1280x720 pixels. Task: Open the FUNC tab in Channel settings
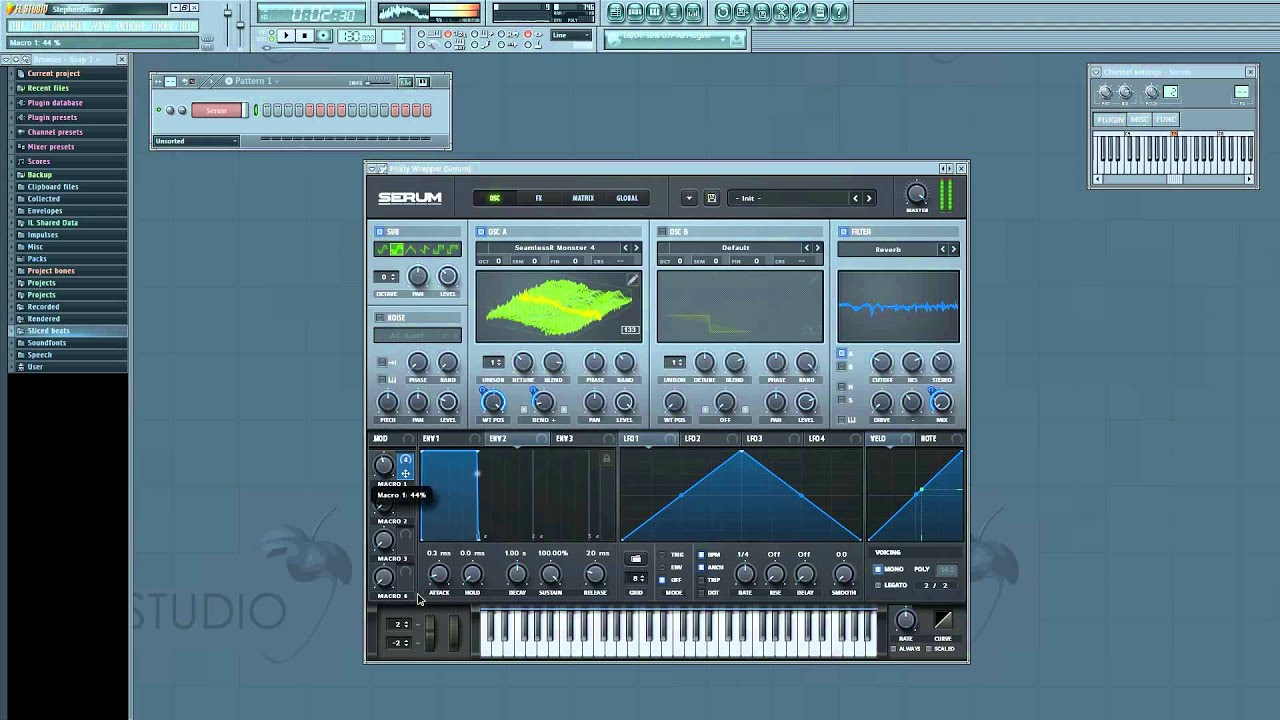1166,120
